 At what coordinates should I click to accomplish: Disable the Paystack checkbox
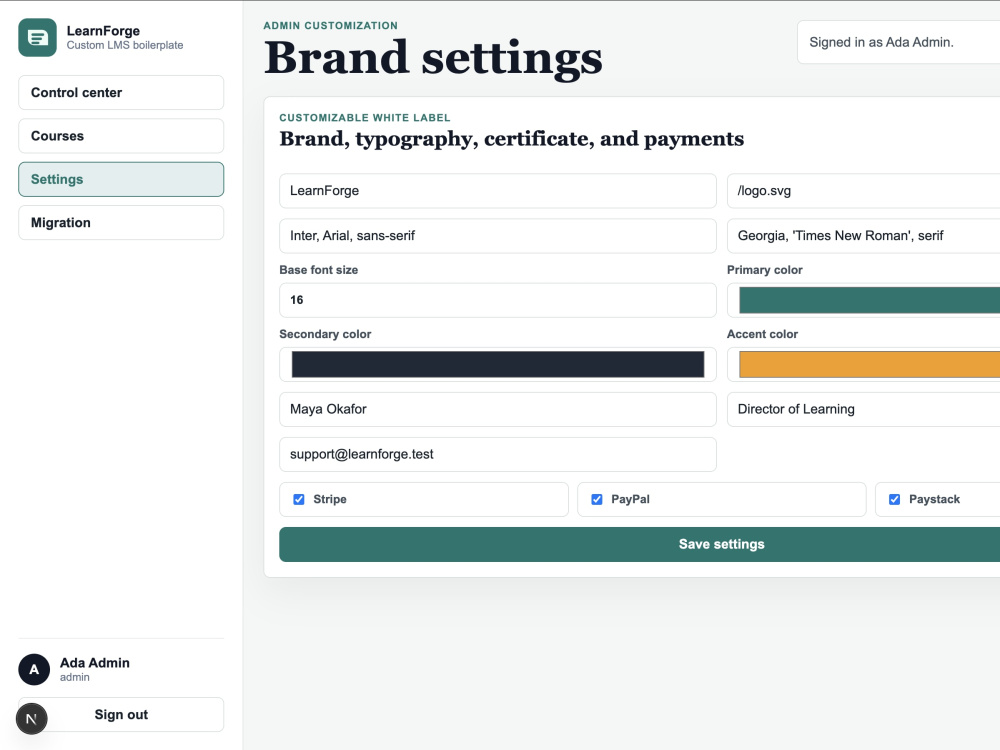coord(895,499)
